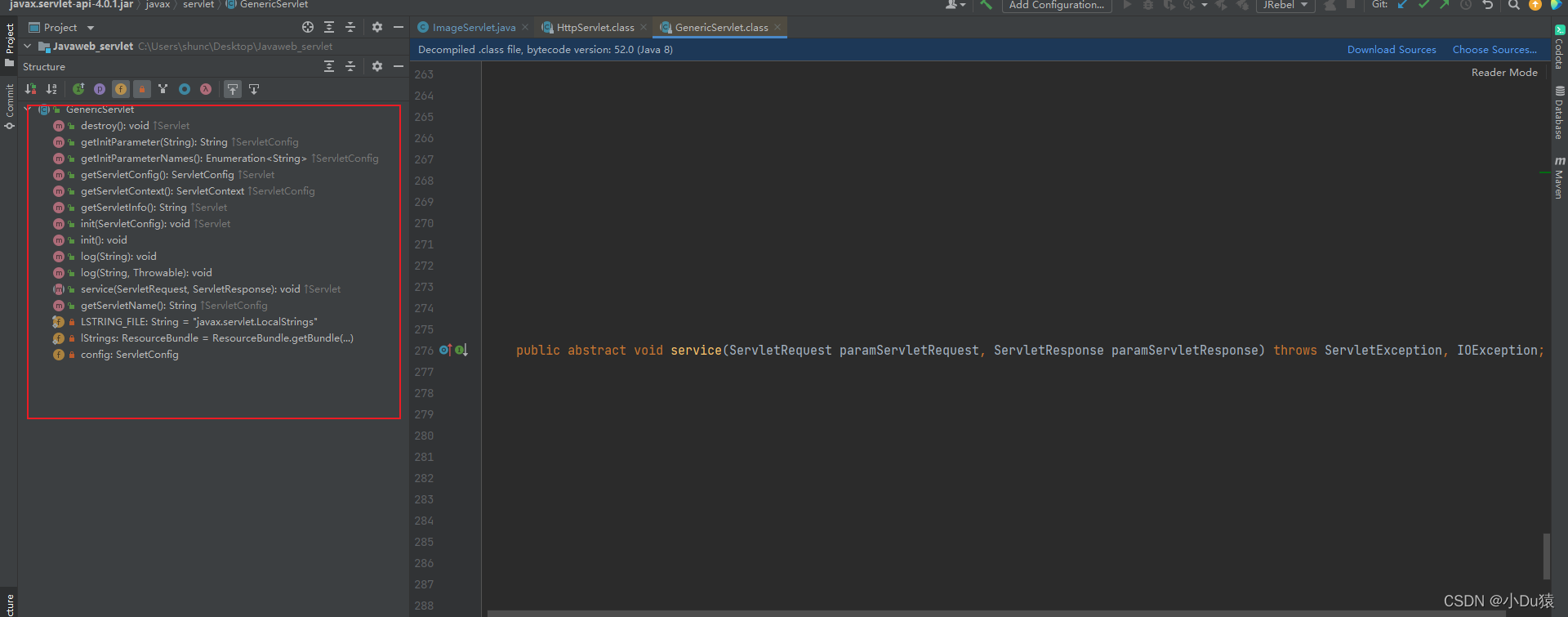Click the Git Update Project blue arrow

(x=1403, y=5)
